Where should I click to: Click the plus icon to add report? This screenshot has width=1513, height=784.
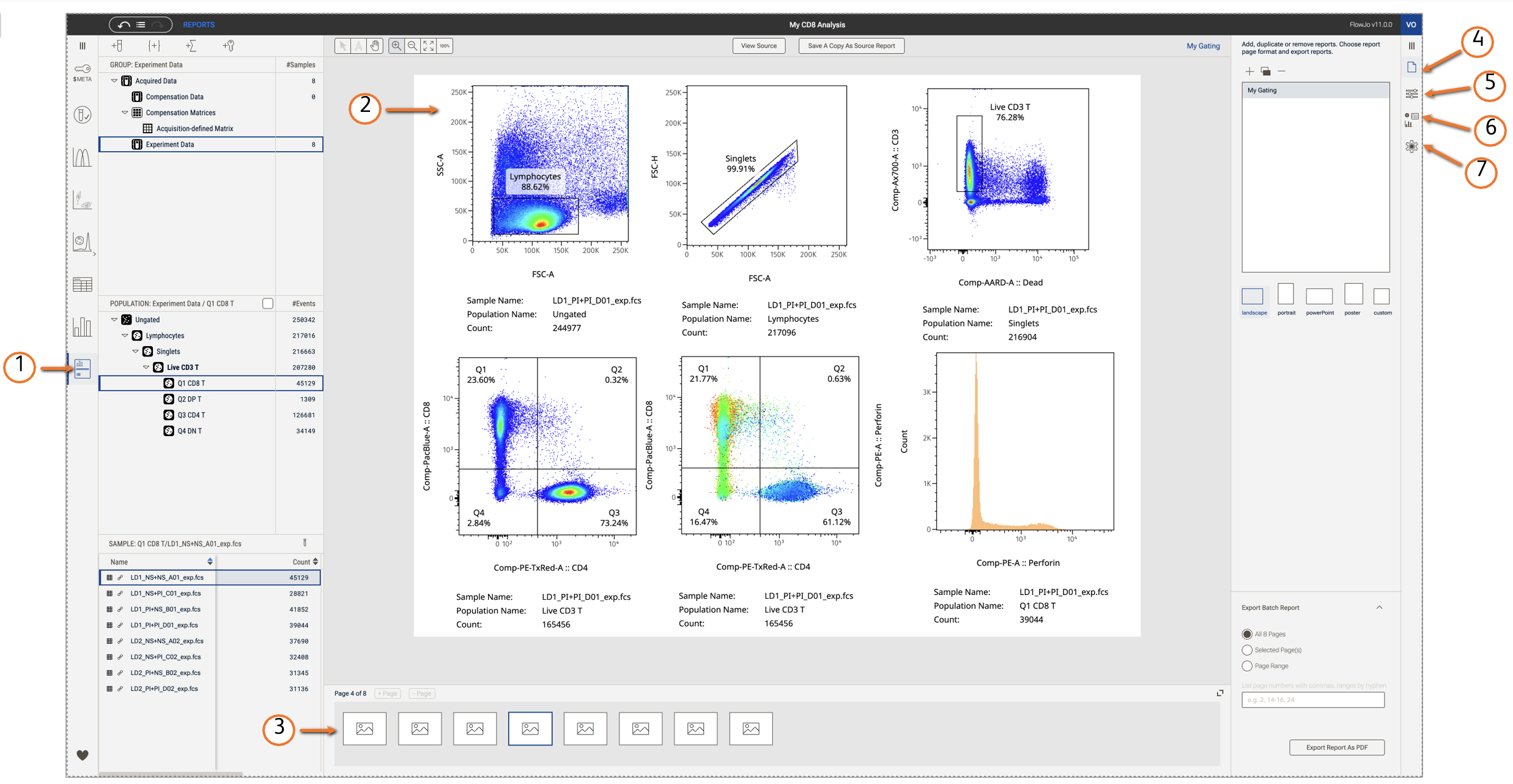(x=1249, y=72)
